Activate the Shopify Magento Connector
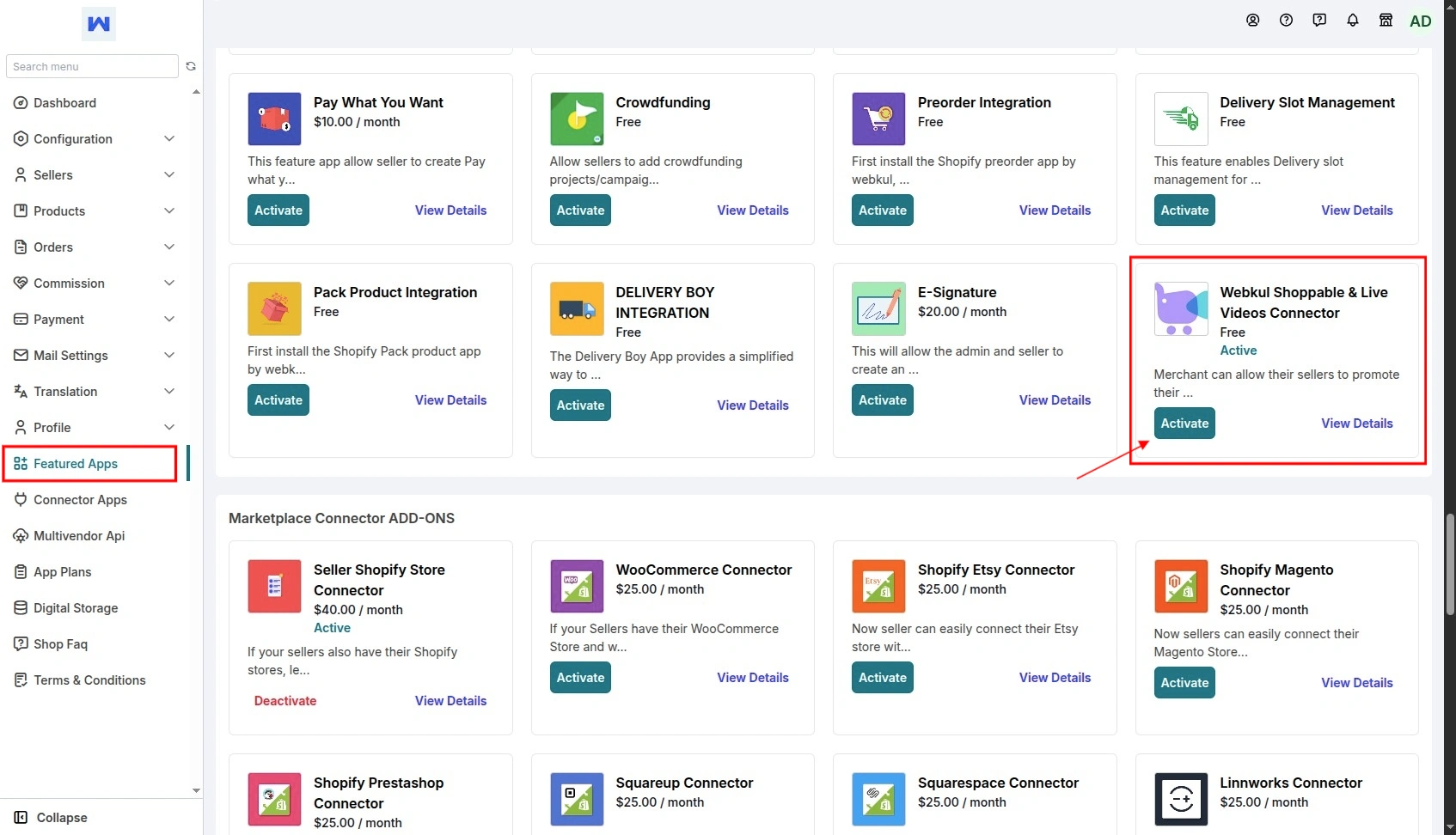 tap(1184, 683)
